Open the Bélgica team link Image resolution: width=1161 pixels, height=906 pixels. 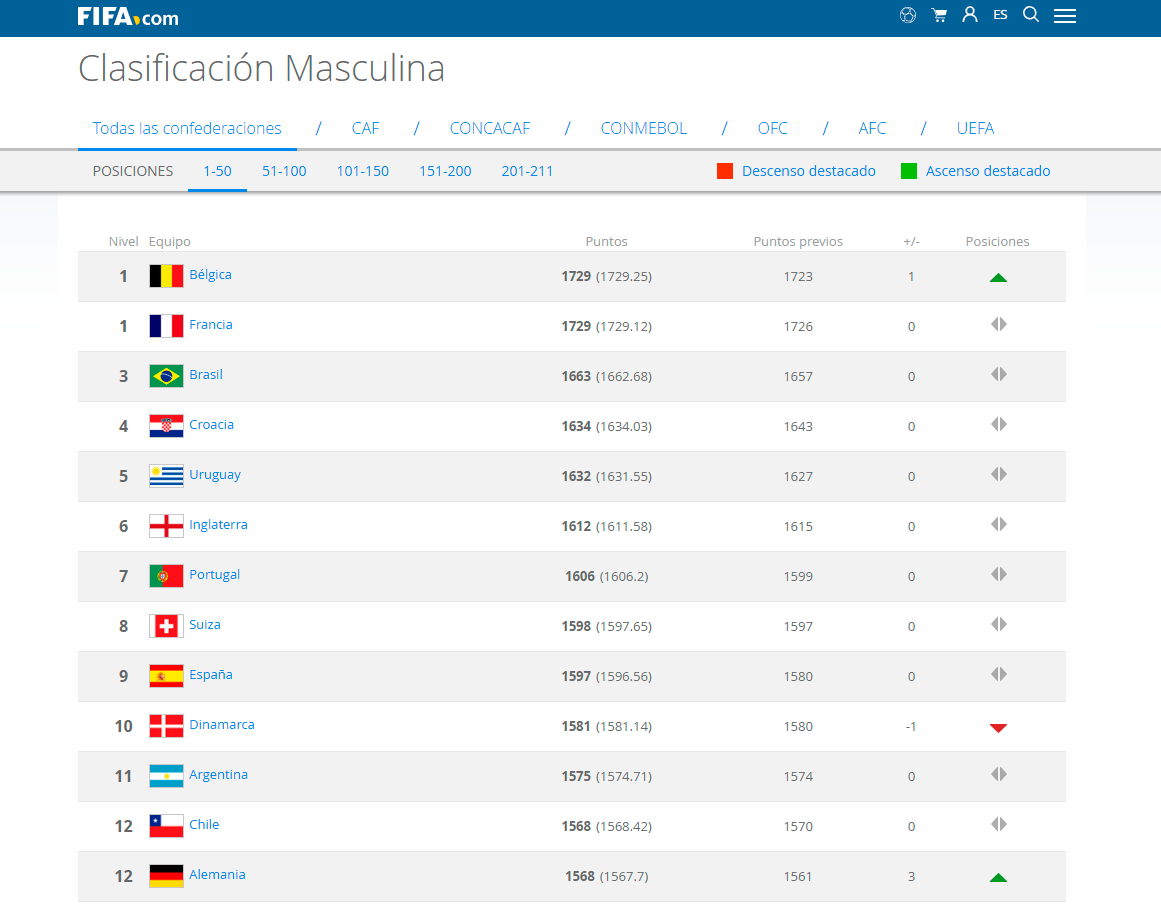[210, 275]
